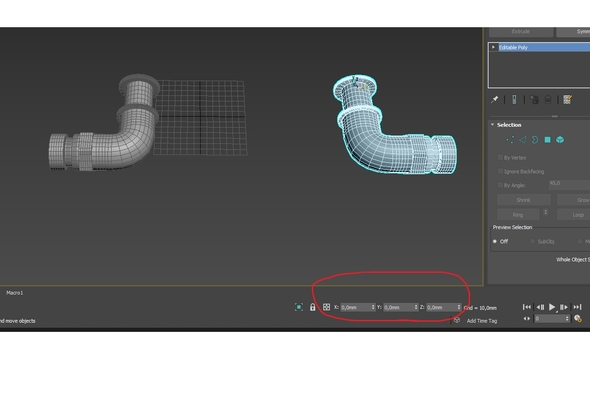Image resolution: width=590 pixels, height=413 pixels.
Task: Toggle the Selection Lock padlock
Action: 312,307
